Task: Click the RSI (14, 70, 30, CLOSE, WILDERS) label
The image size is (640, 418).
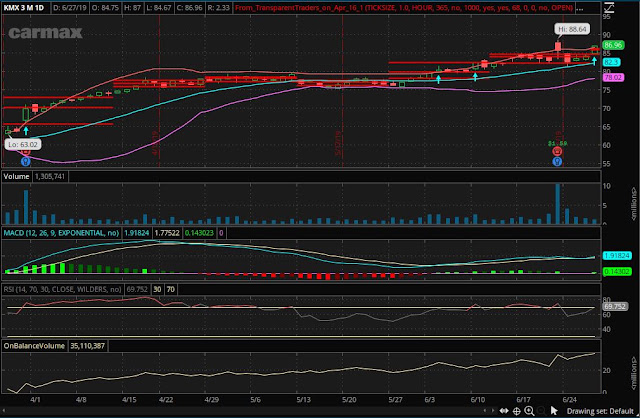Action: (x=62, y=289)
